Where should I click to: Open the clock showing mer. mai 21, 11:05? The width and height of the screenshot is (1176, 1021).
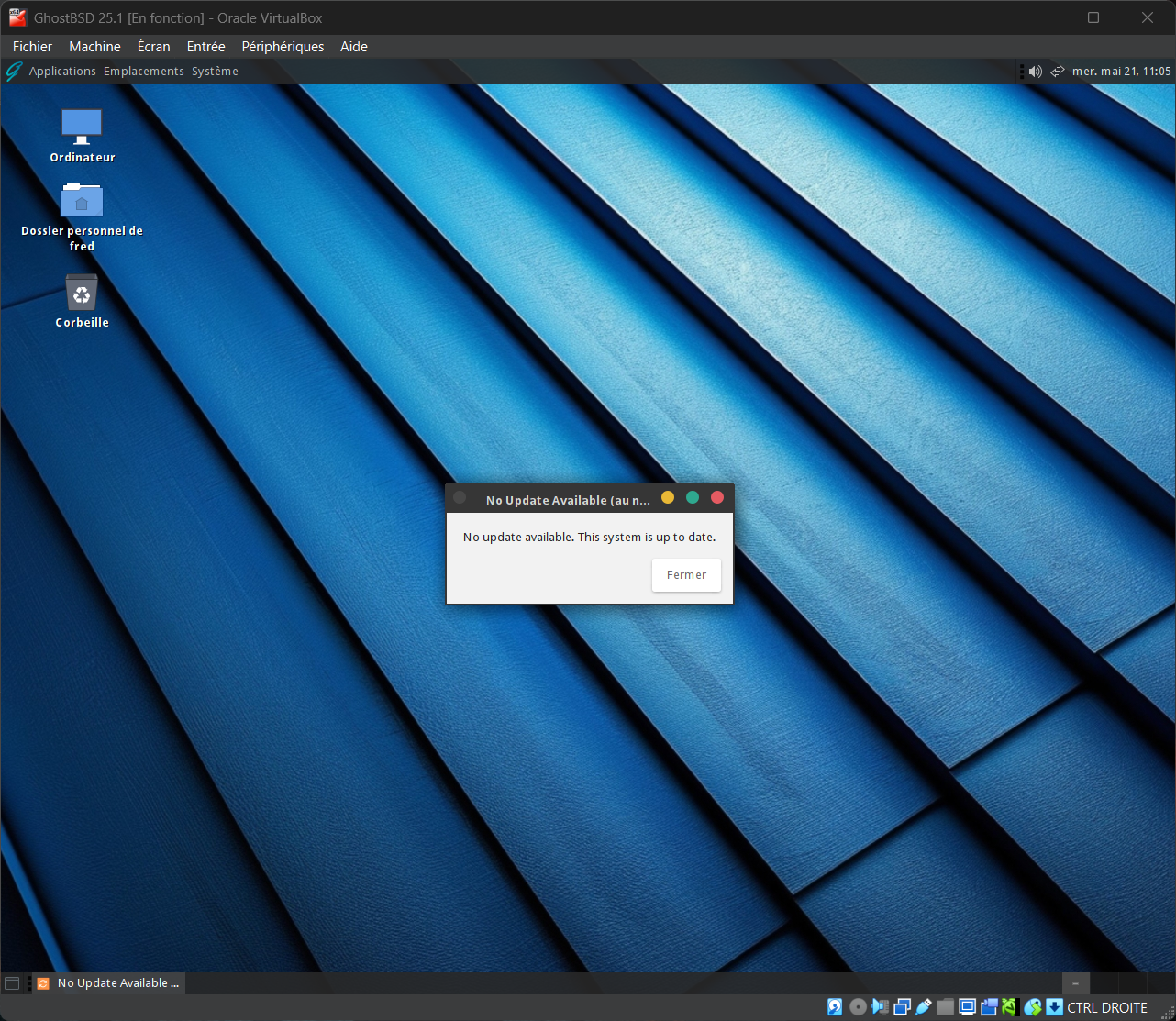[x=1122, y=72]
